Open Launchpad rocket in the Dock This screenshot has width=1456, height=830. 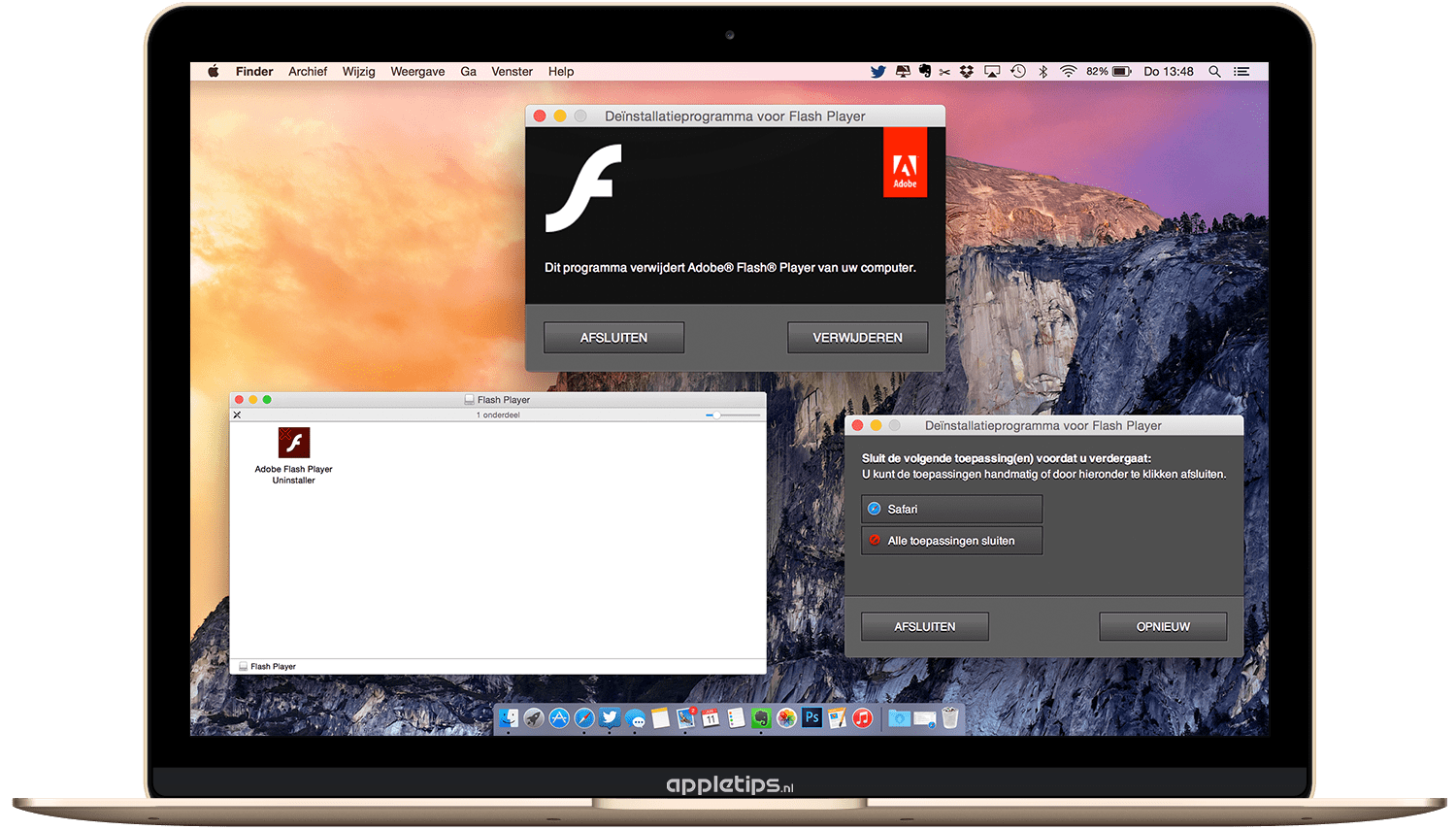pyautogui.click(x=534, y=718)
